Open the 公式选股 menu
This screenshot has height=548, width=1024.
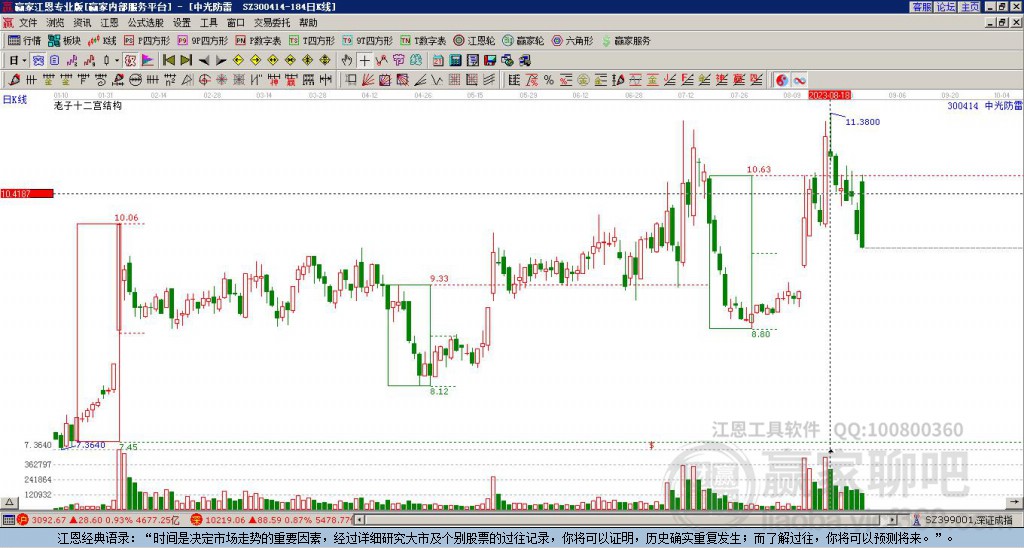pos(146,23)
